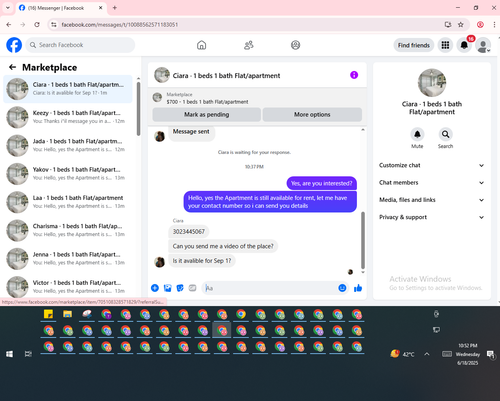Click the Search Facebook field
The image size is (500, 401).
pyautogui.click(x=80, y=45)
